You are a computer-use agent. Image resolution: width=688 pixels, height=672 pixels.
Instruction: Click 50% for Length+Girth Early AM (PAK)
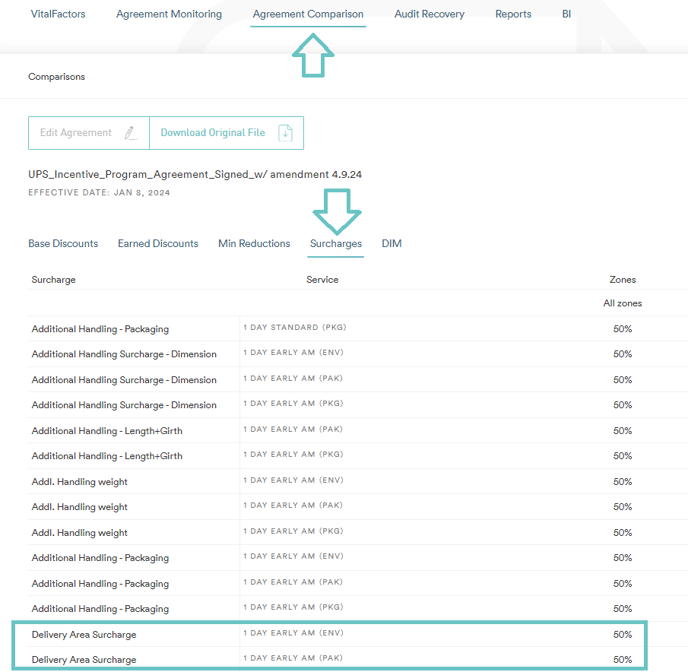click(x=622, y=431)
